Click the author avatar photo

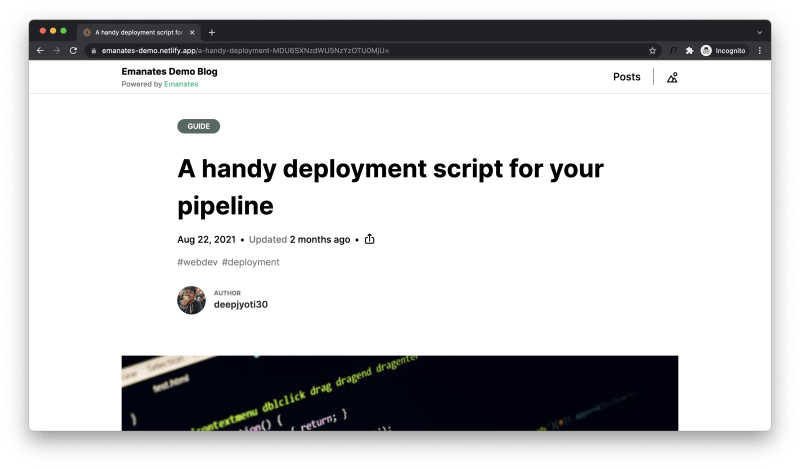click(x=191, y=300)
